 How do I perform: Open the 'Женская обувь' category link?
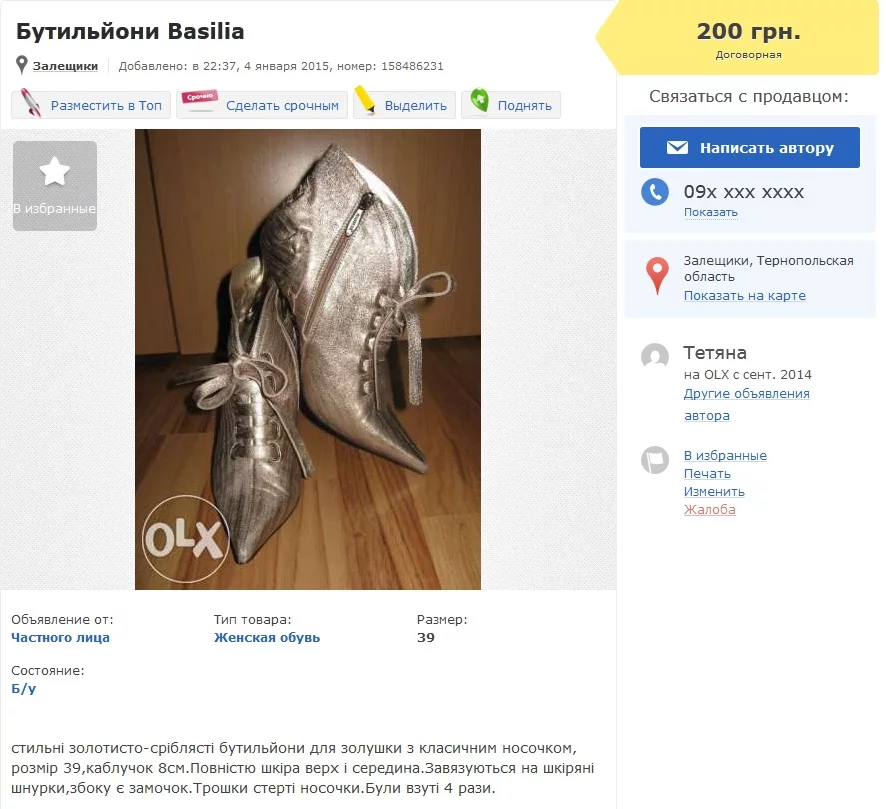[267, 638]
